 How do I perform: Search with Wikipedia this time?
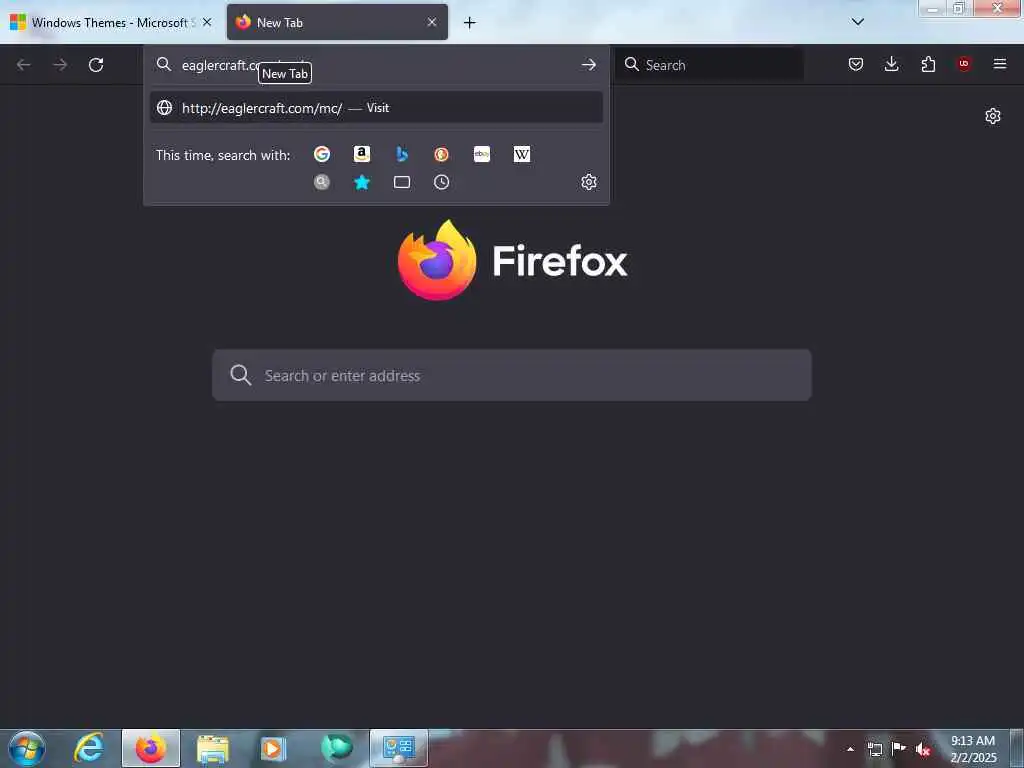tap(522, 154)
